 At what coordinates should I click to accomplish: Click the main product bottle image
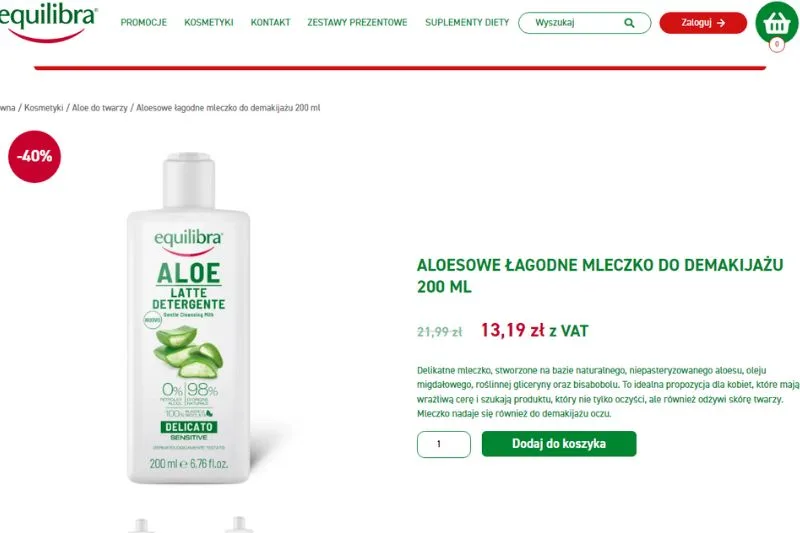(189, 318)
